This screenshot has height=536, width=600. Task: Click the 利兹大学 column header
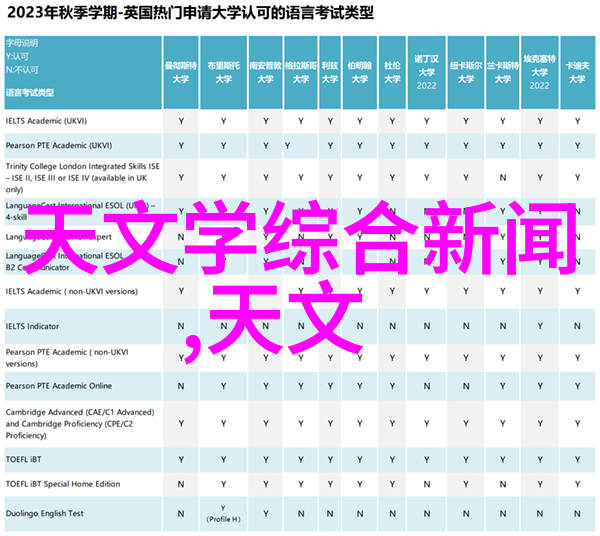330,72
